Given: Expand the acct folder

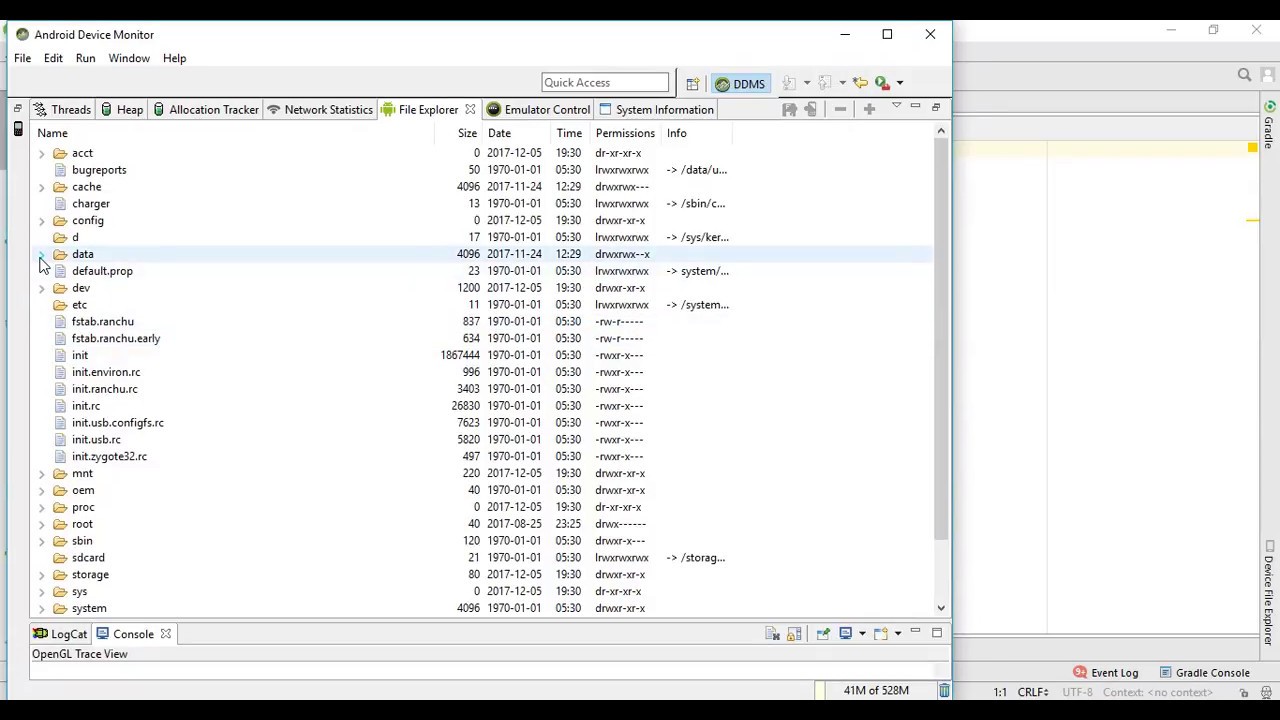Looking at the screenshot, I should tap(41, 153).
